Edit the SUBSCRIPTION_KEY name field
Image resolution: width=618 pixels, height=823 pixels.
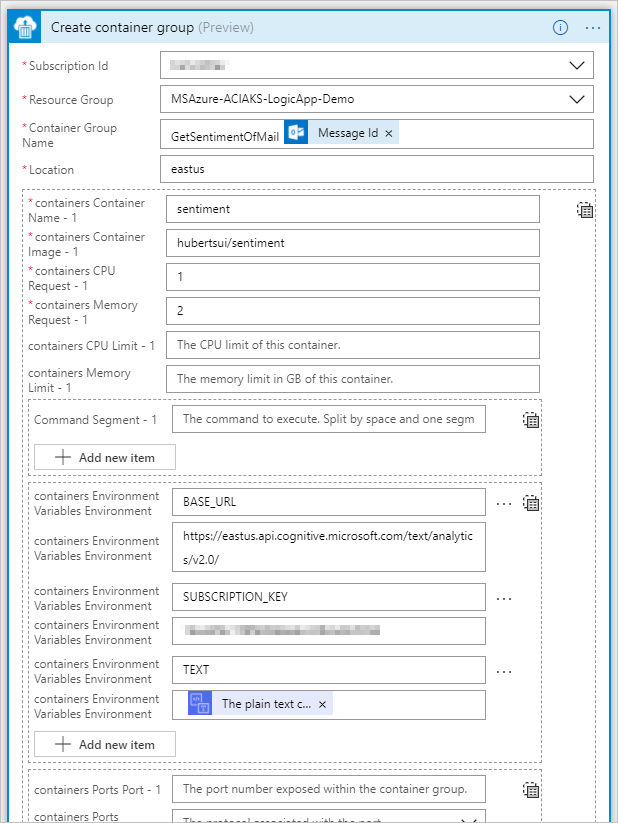[329, 597]
